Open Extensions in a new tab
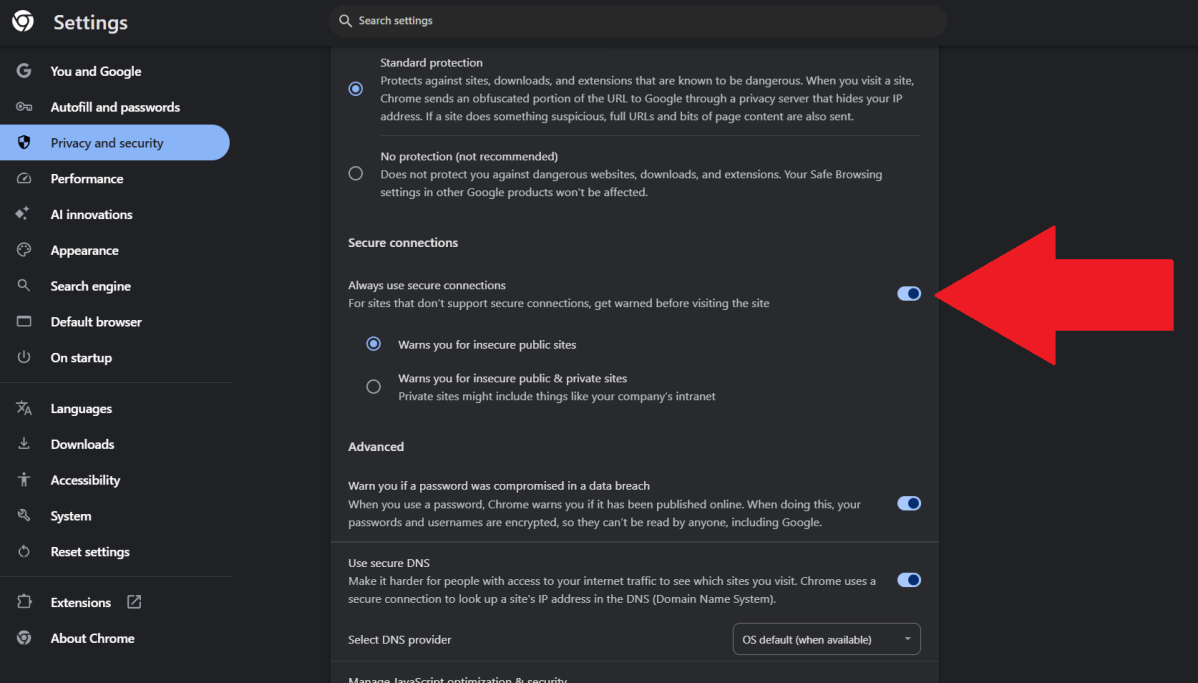Screen dimensions: 1198x683 tap(133, 601)
